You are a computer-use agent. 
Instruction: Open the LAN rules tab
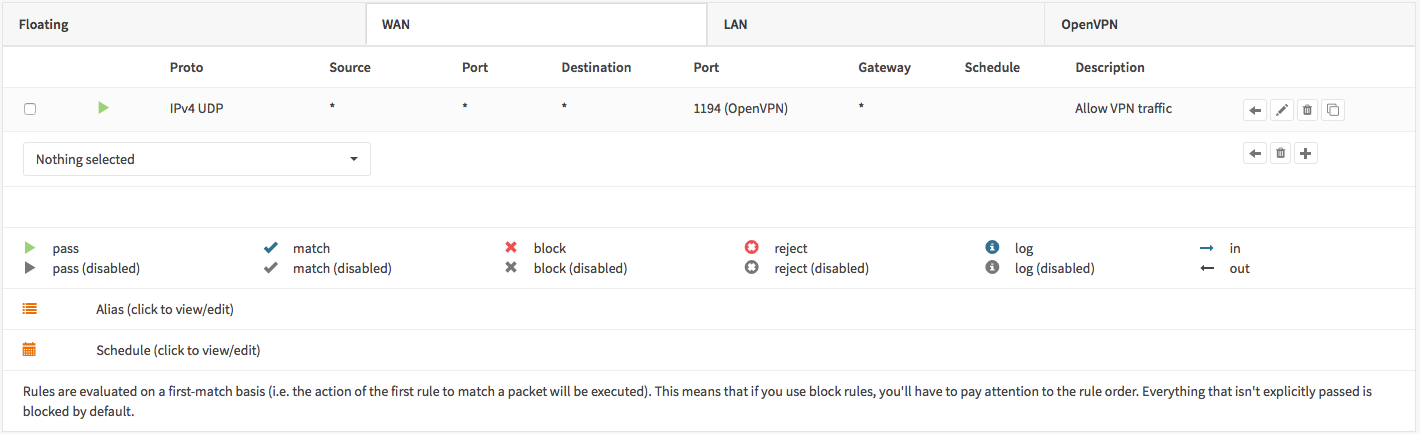click(x=735, y=24)
